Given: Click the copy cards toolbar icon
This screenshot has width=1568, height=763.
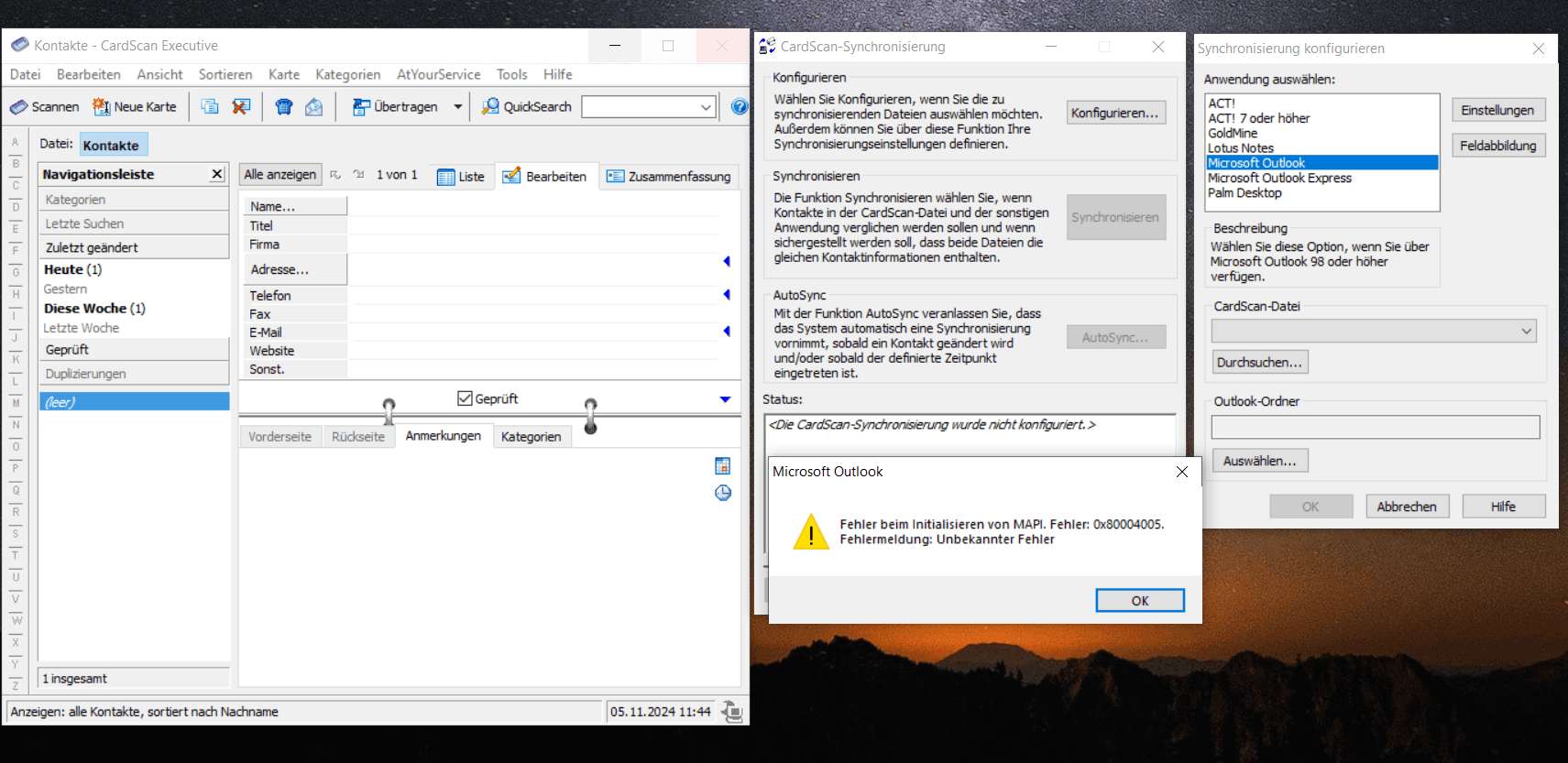Looking at the screenshot, I should [x=210, y=107].
